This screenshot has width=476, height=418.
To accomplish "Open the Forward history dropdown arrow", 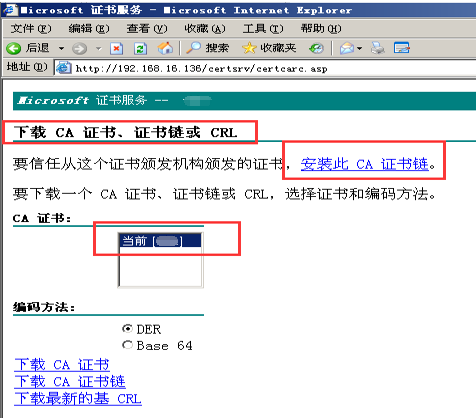I will [x=98, y=48].
